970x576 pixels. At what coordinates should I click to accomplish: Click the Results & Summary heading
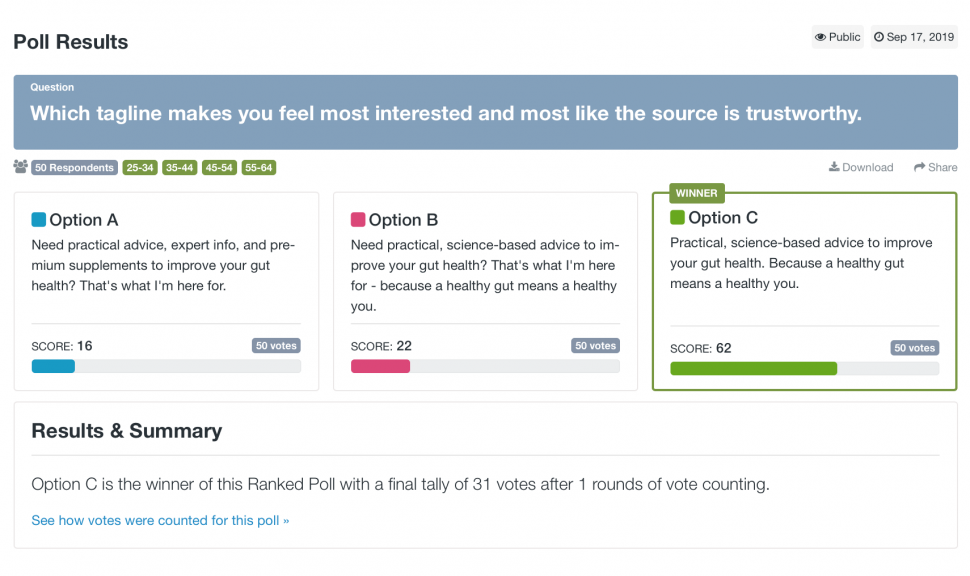click(x=127, y=431)
